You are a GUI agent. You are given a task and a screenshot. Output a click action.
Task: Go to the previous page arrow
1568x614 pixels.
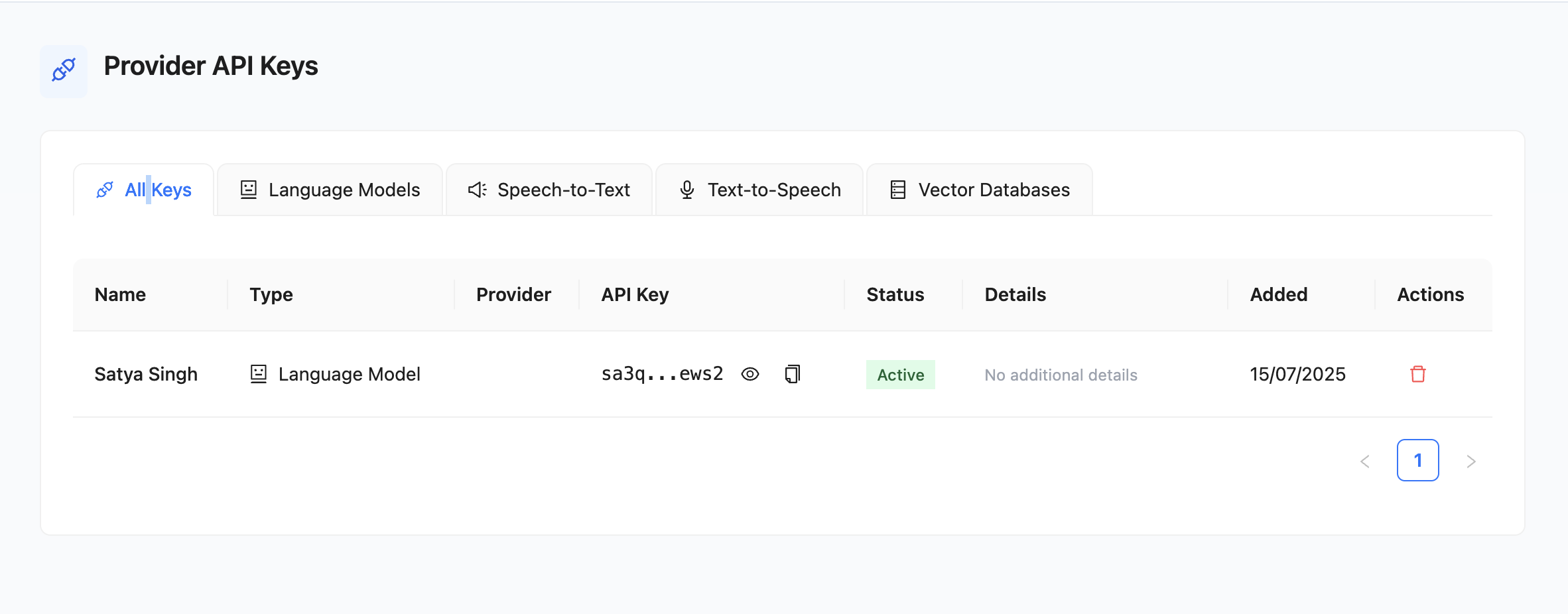point(1365,461)
